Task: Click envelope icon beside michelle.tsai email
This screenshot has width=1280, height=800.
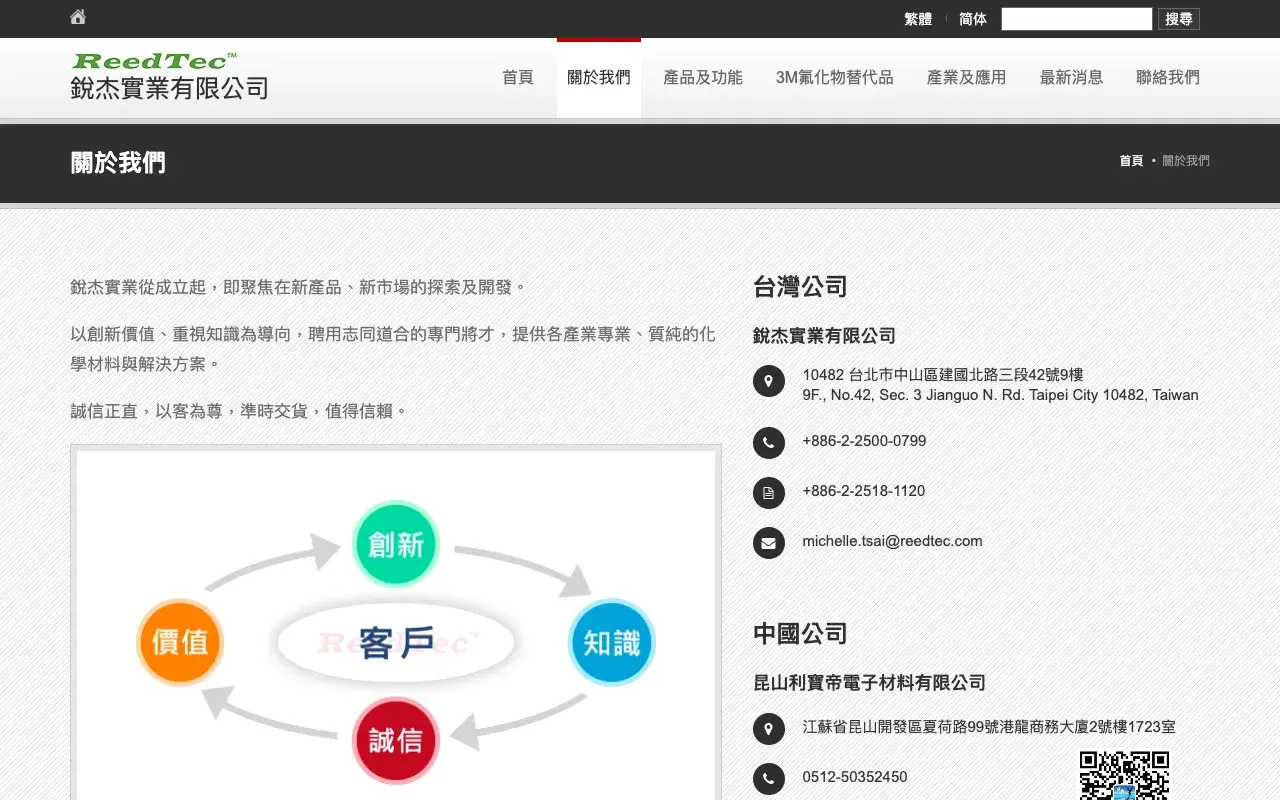Action: (x=768, y=542)
